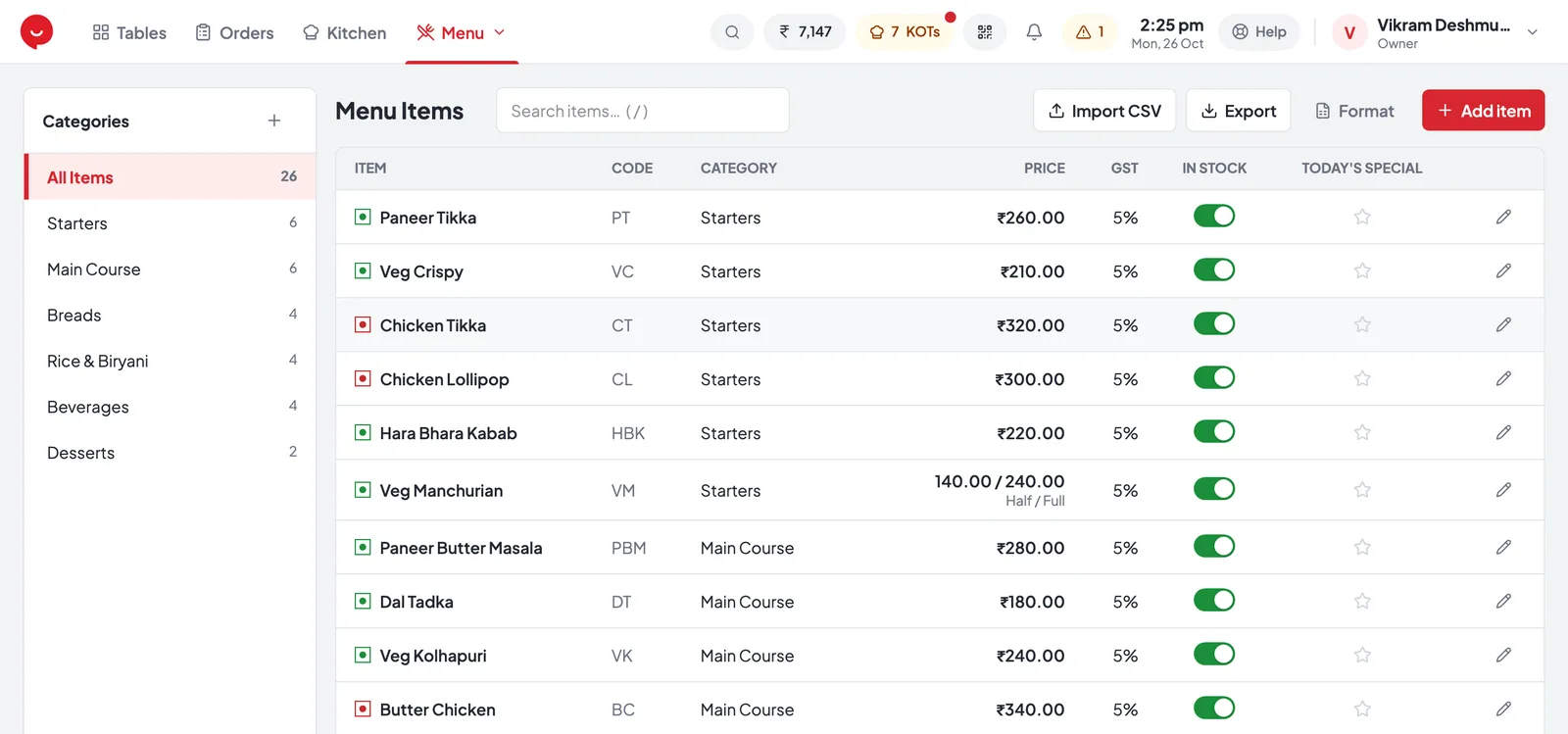Edit the Veg Crispy item

tap(1503, 270)
